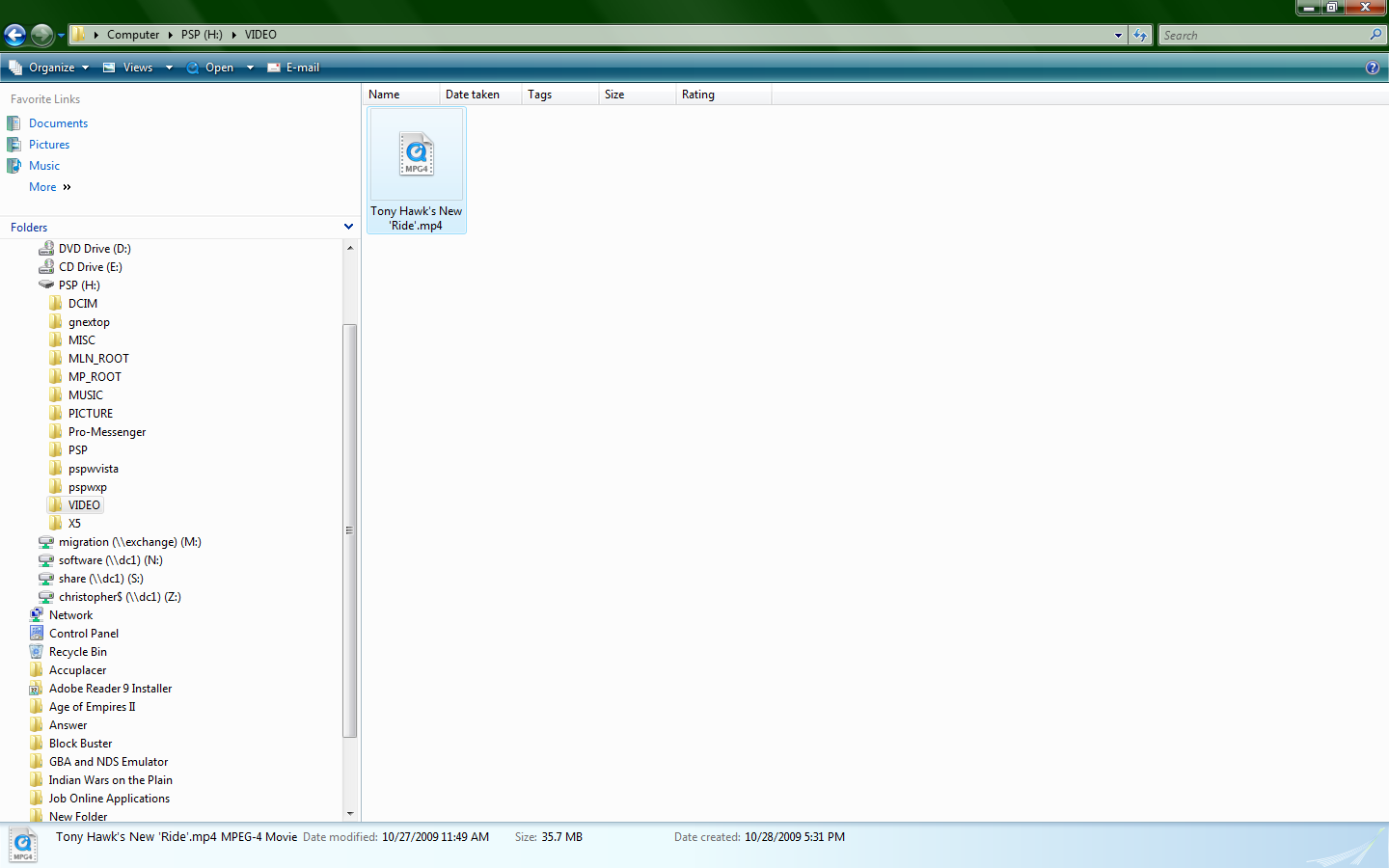Select the pspwxp folder icon
This screenshot has width=1389, height=868.
[56, 487]
